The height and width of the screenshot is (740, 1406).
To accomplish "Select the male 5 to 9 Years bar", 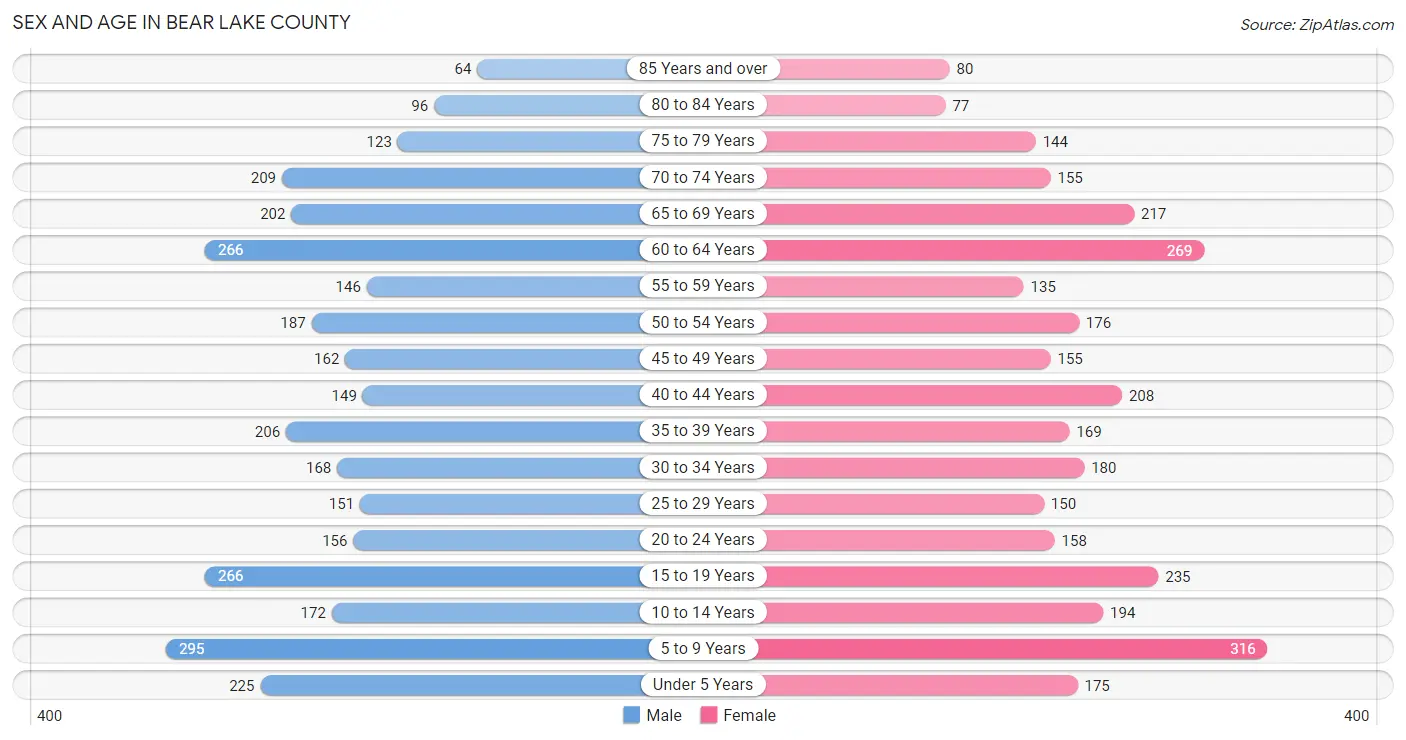I will click(x=408, y=649).
